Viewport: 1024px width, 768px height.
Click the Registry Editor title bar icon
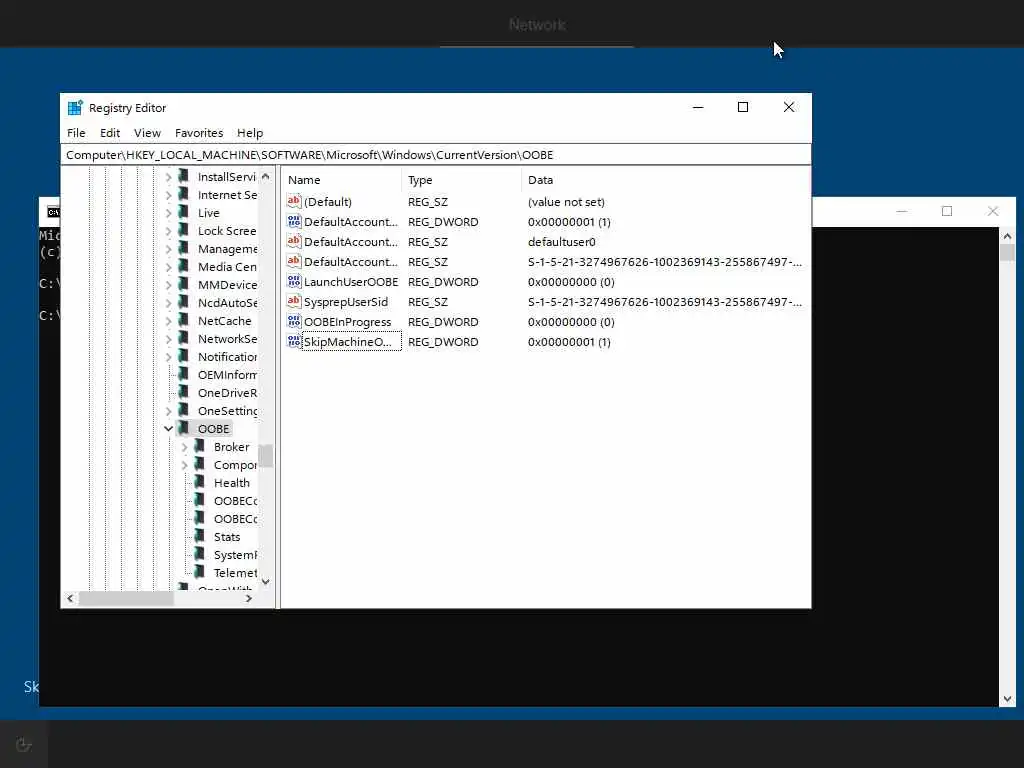coord(75,108)
